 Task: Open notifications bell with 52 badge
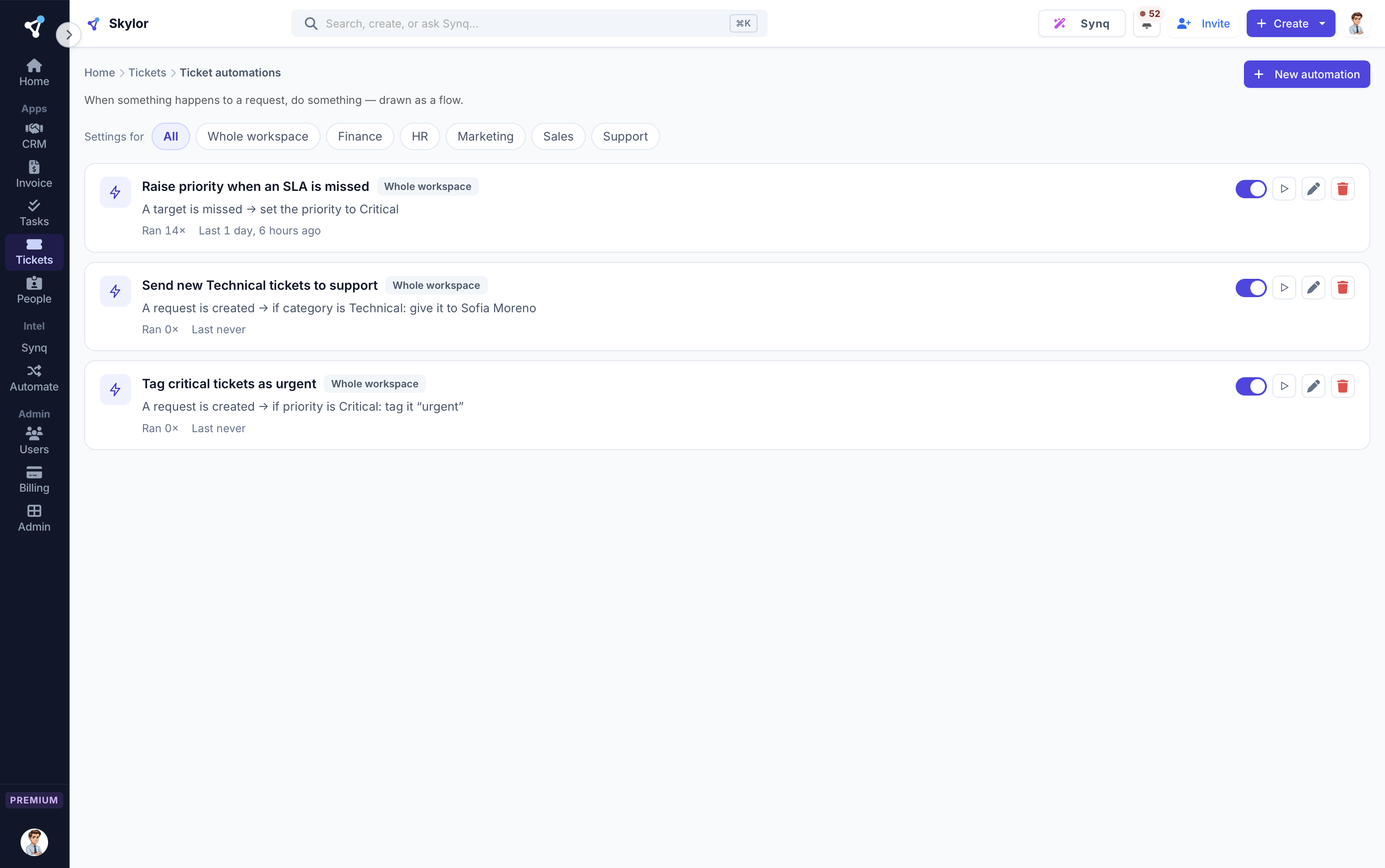tap(1147, 23)
